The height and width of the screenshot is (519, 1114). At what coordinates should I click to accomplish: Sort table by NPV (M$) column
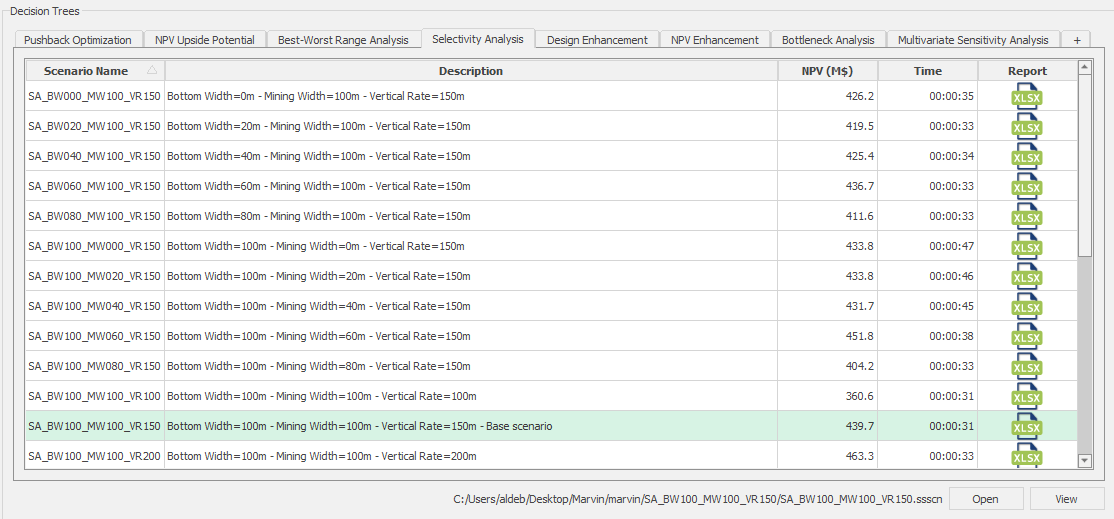pyautogui.click(x=827, y=71)
